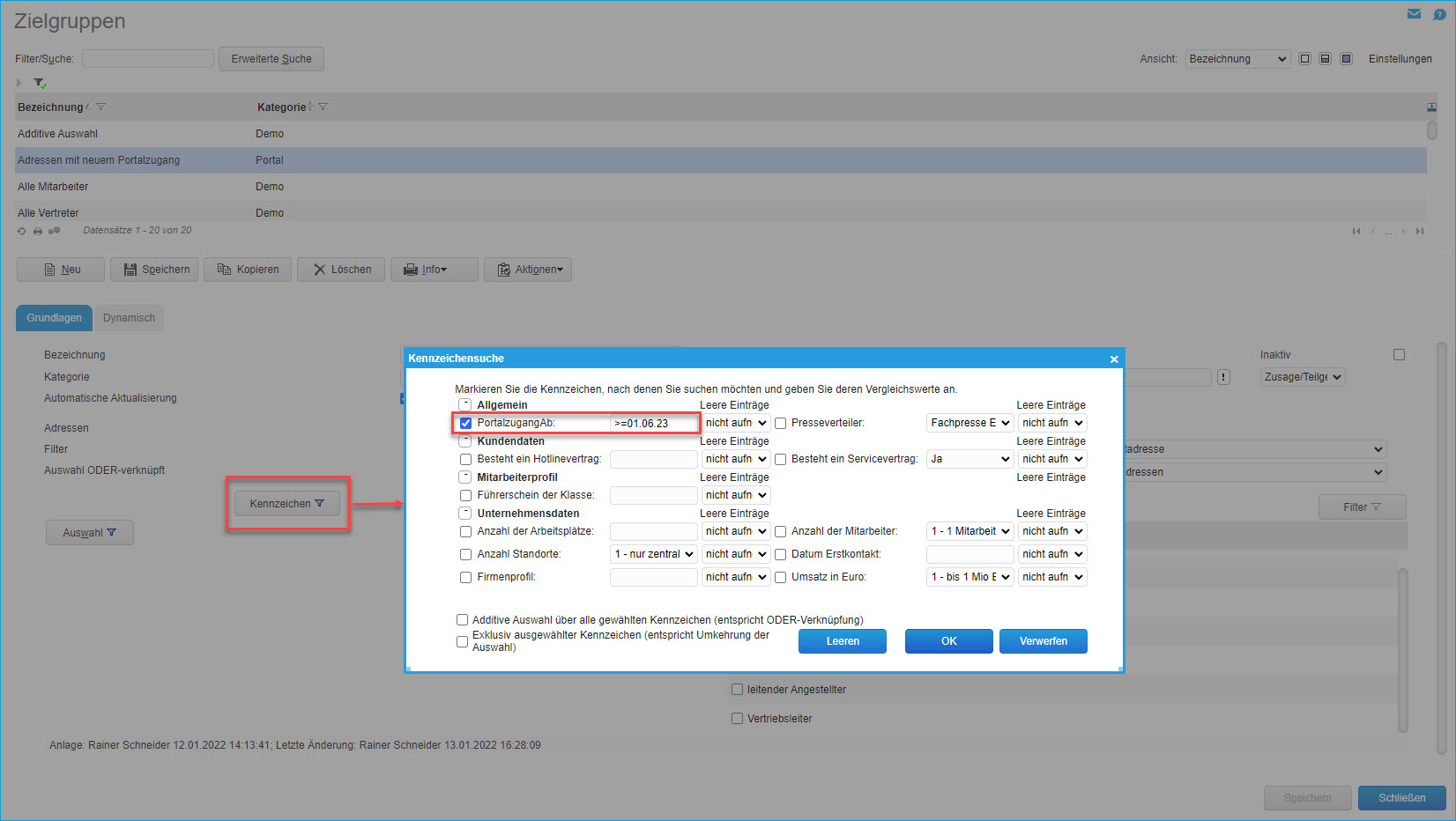Switch to the Dynamisch tab
Screen dimensions: 1456x821
[129, 318]
